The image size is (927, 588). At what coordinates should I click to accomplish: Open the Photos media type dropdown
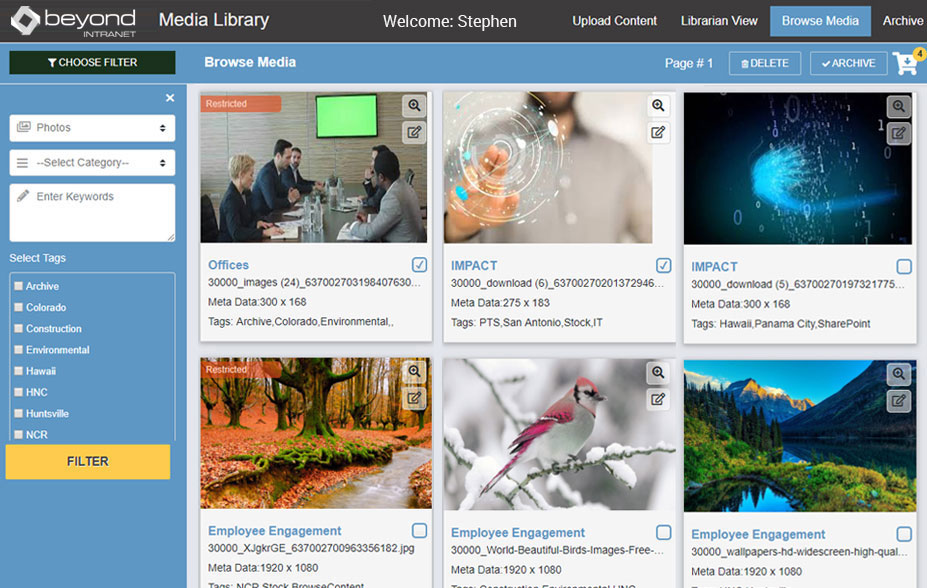click(92, 128)
